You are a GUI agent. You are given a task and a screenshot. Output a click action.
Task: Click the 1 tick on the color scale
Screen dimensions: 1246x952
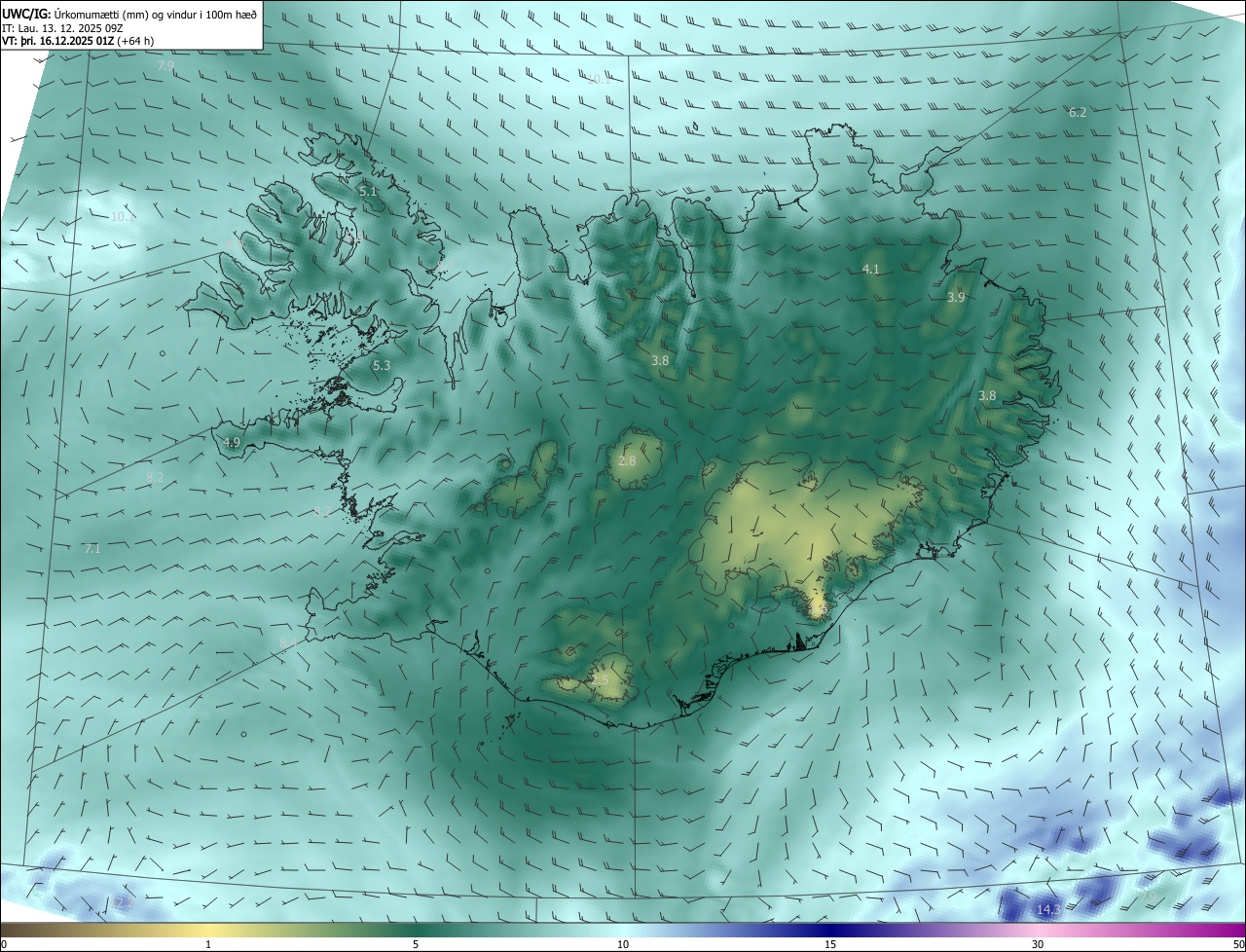tap(208, 944)
